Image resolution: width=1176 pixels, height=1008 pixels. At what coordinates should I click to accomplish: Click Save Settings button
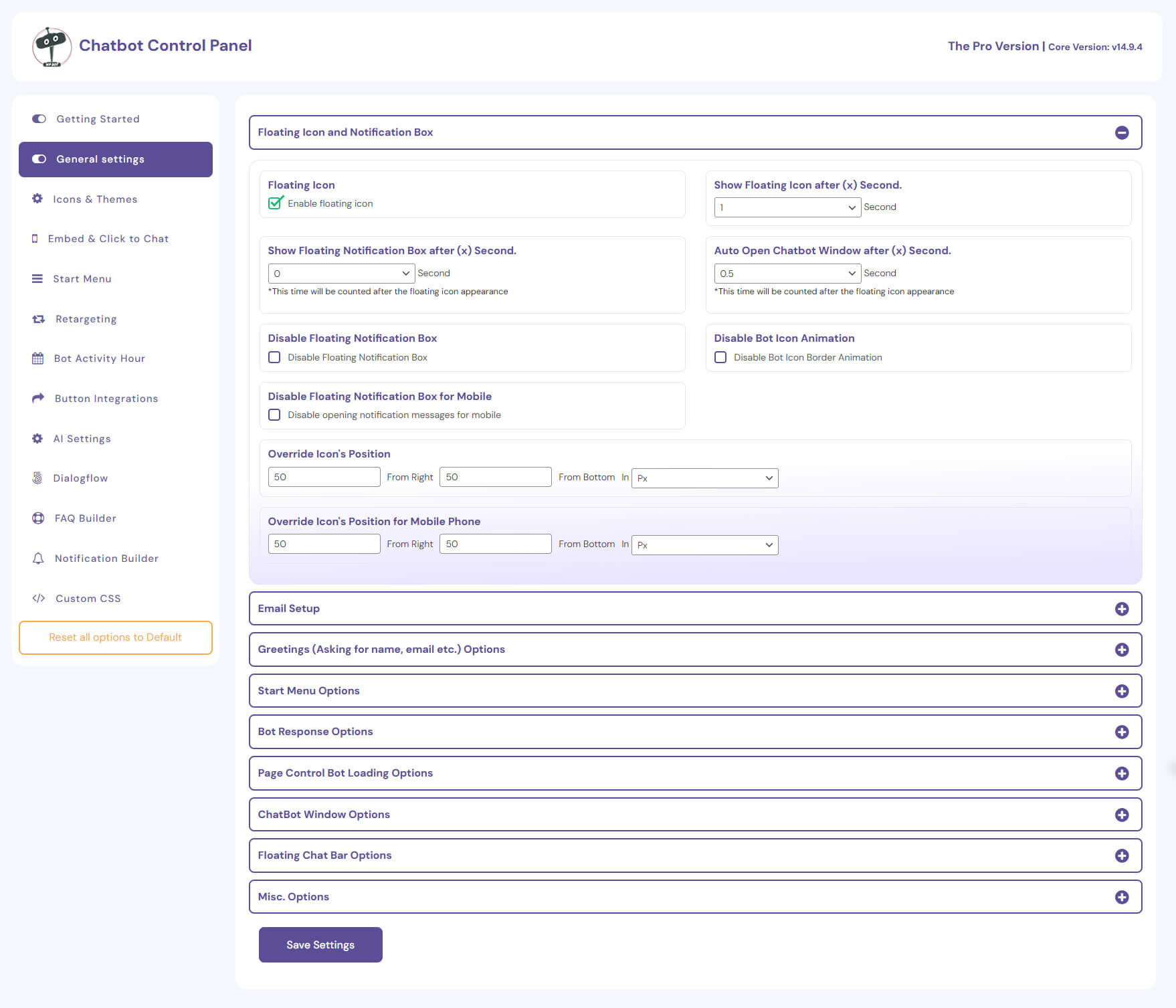[x=320, y=944]
